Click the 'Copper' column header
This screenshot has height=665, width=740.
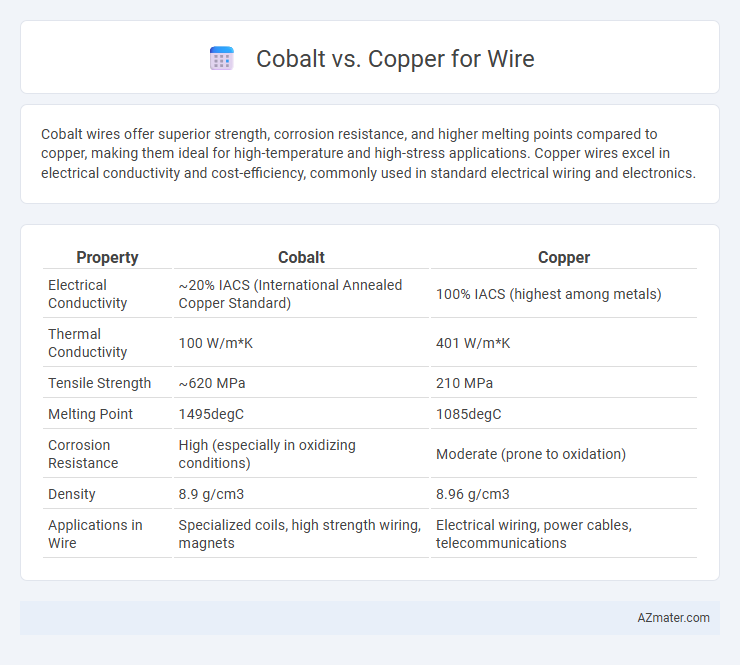563,257
